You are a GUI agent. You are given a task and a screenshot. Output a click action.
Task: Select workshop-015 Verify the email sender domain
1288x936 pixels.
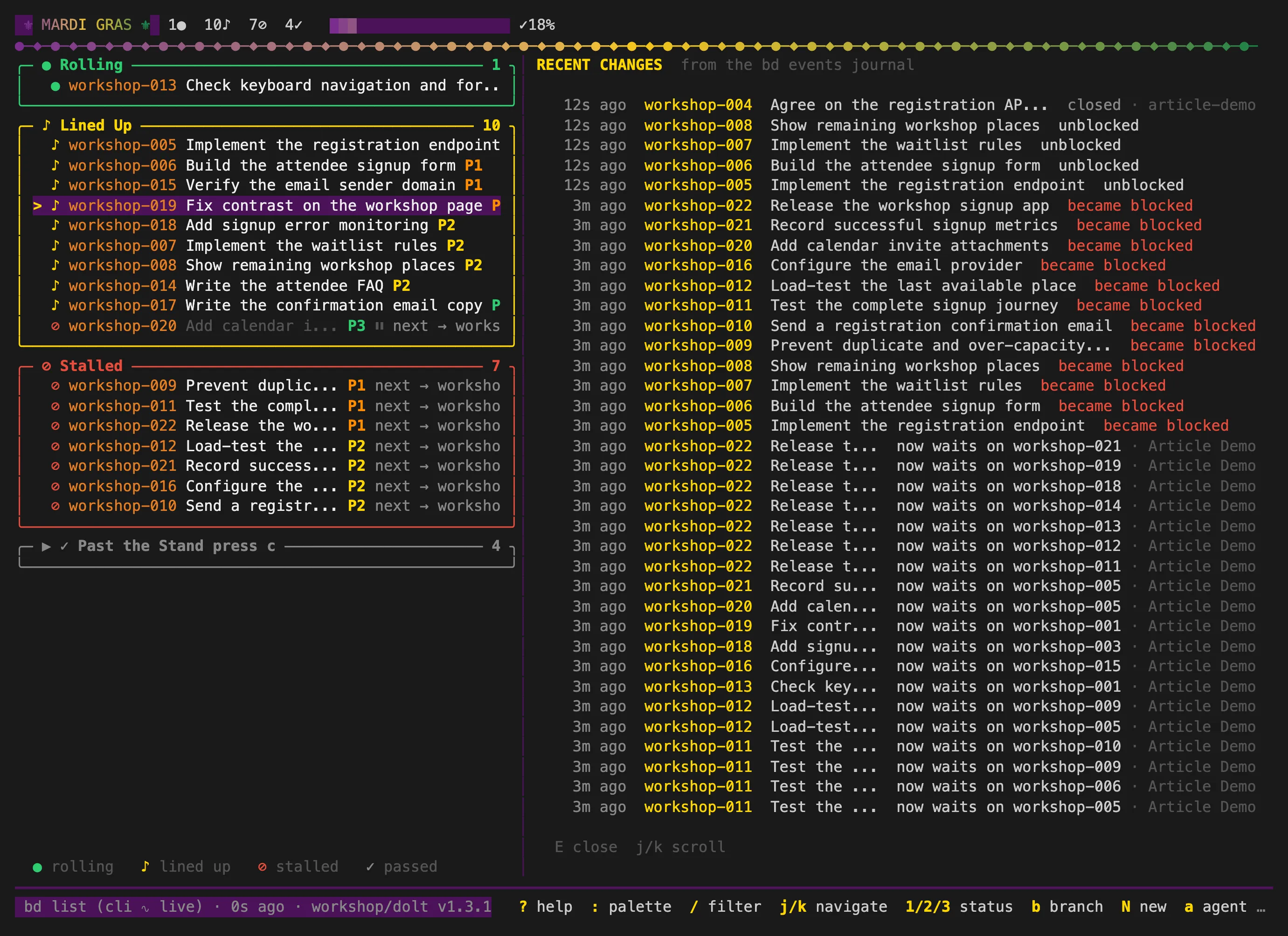[267, 186]
